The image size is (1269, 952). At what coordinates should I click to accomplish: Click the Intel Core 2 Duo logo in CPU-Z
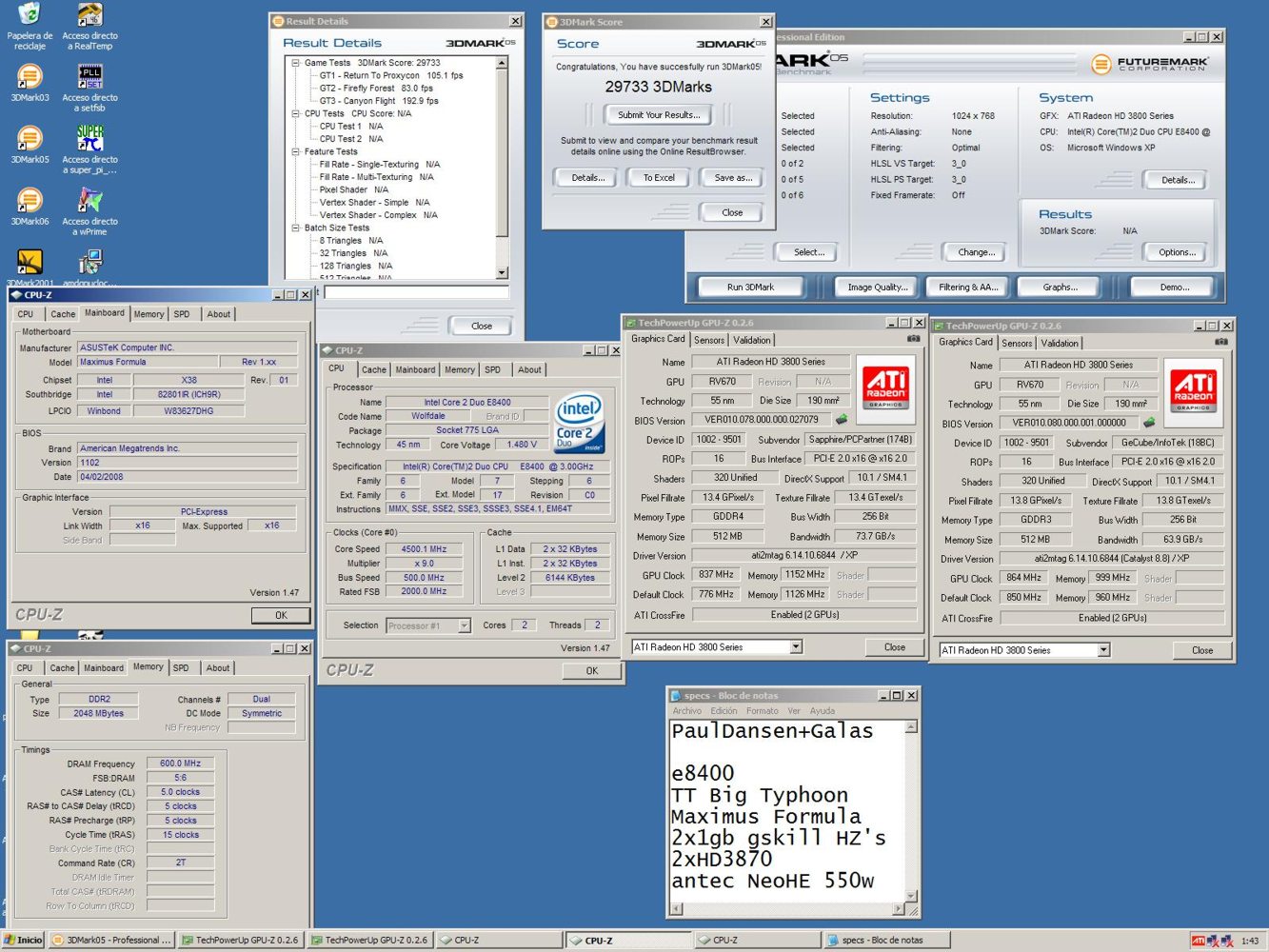pos(579,422)
